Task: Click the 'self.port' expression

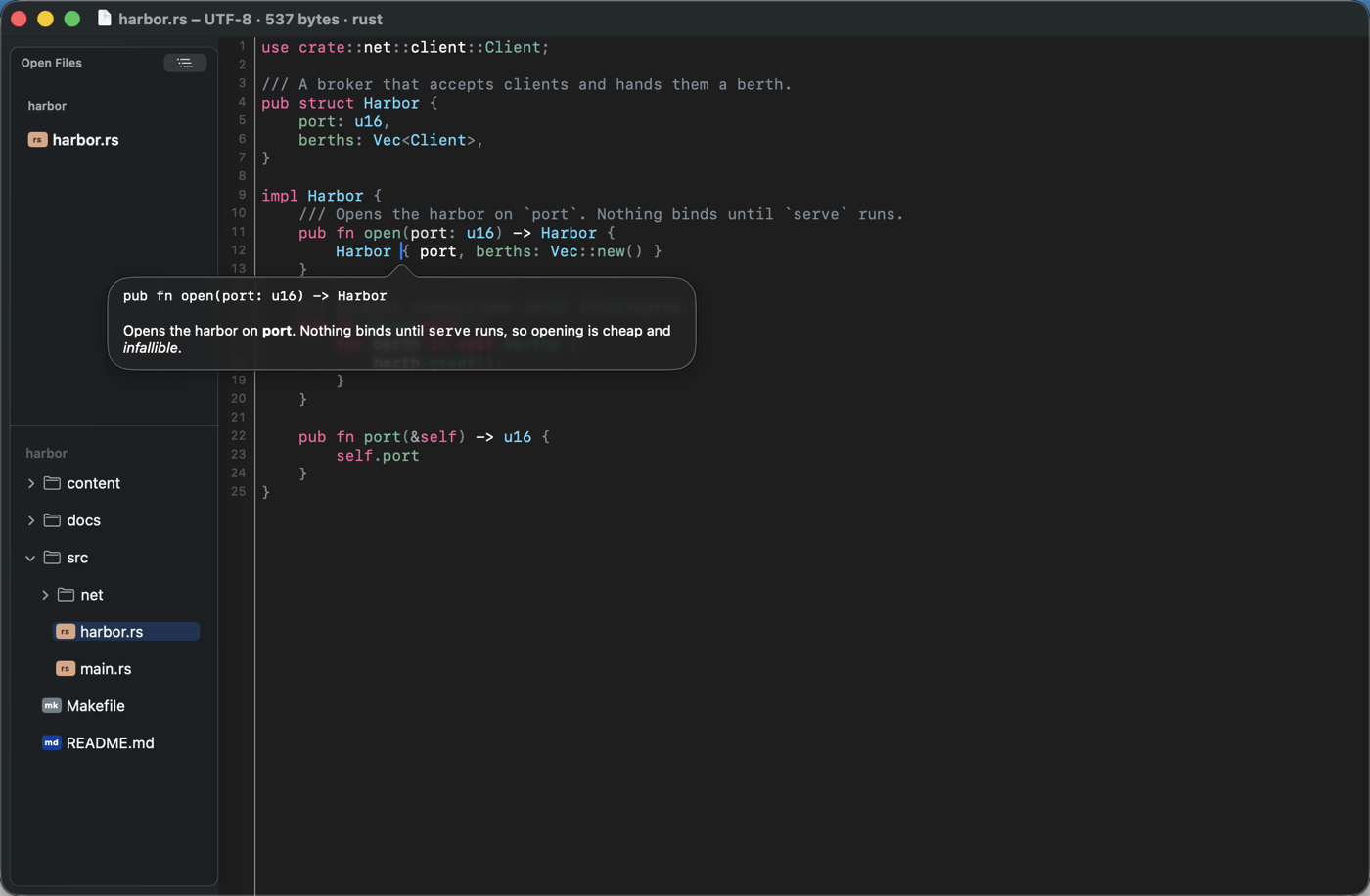Action: [x=378, y=456]
